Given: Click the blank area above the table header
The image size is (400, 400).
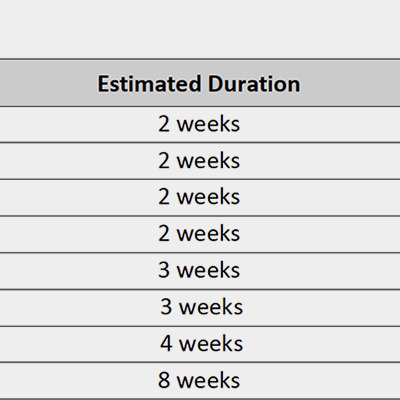Looking at the screenshot, I should coord(200,29).
